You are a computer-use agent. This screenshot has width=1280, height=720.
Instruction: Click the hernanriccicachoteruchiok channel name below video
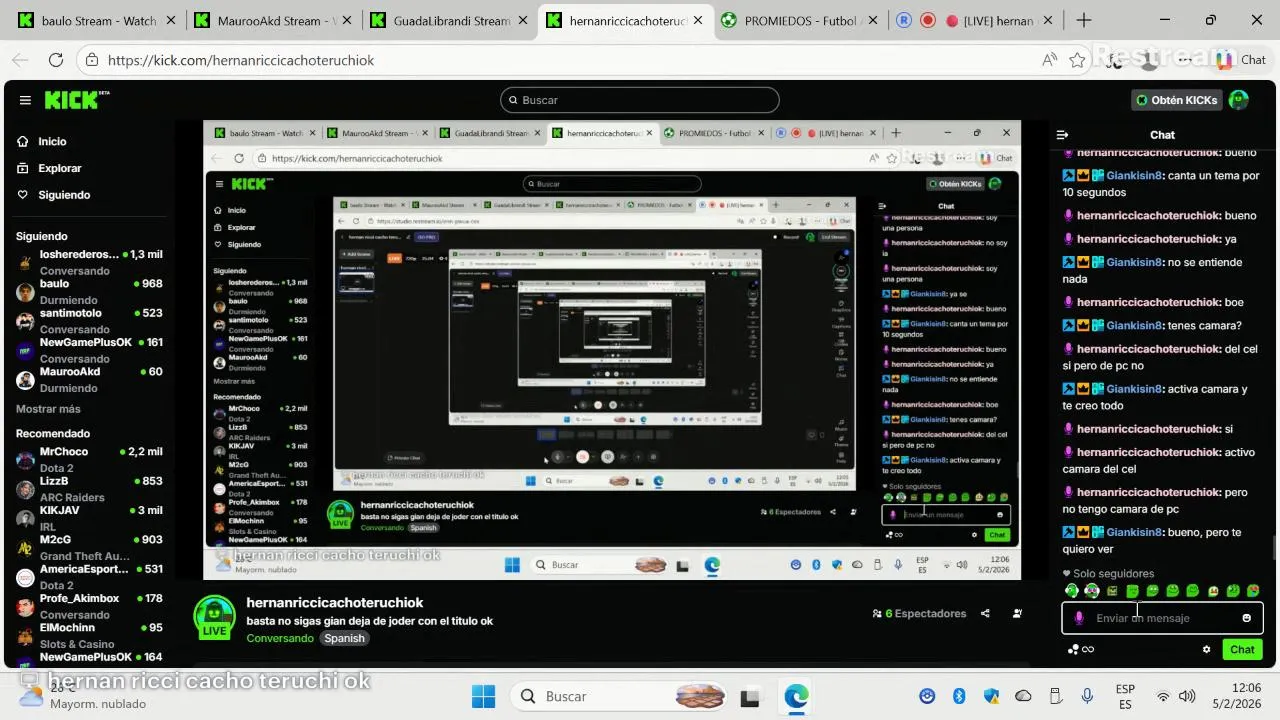[335, 603]
